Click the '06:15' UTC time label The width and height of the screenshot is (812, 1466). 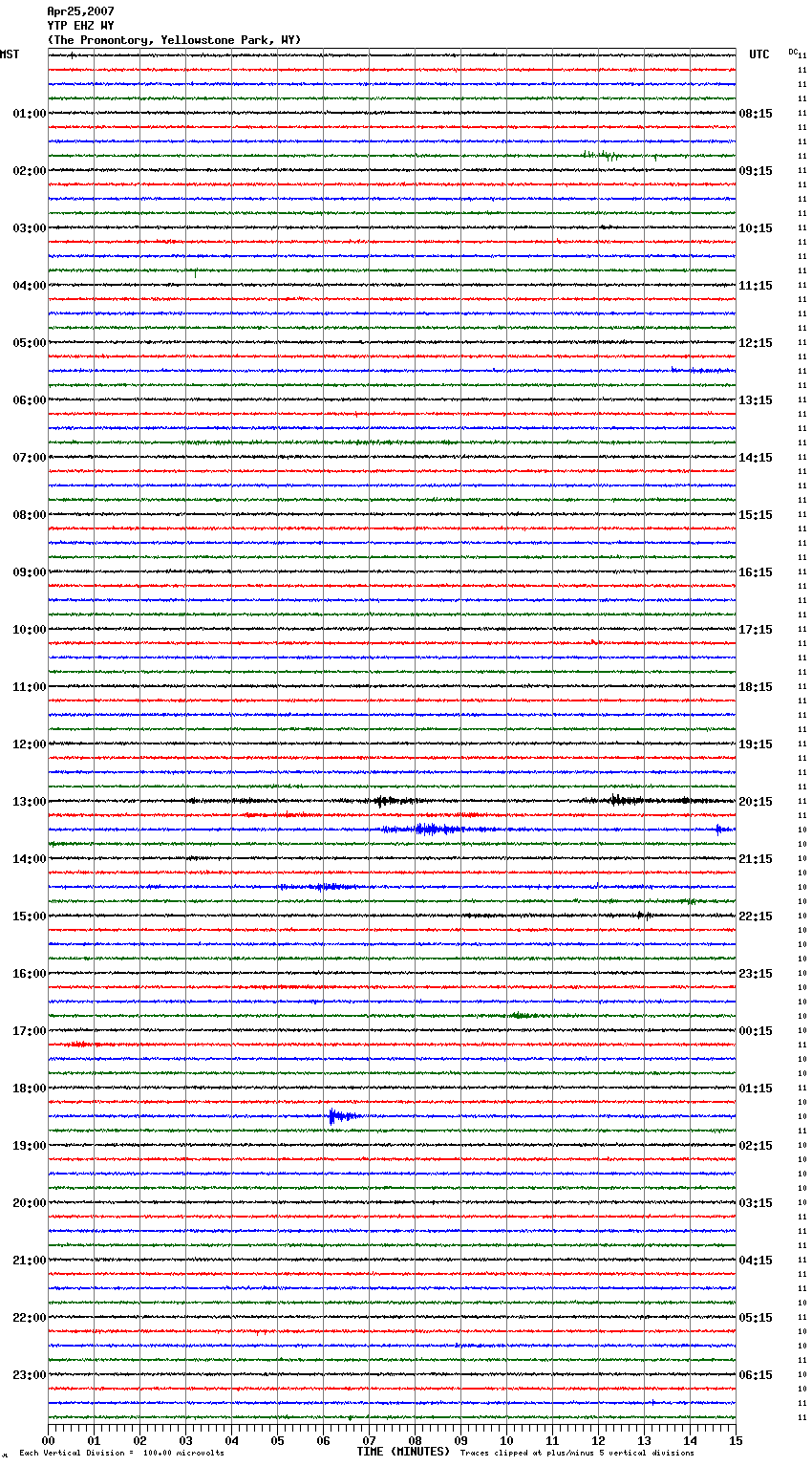pyautogui.click(x=756, y=1375)
